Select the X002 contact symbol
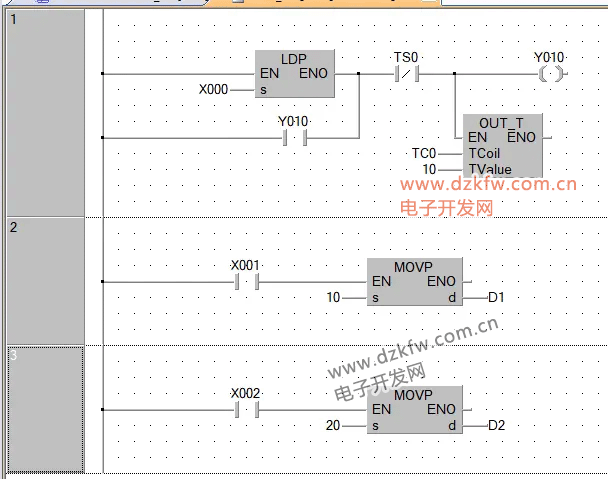The height and width of the screenshot is (479, 608). pos(246,410)
